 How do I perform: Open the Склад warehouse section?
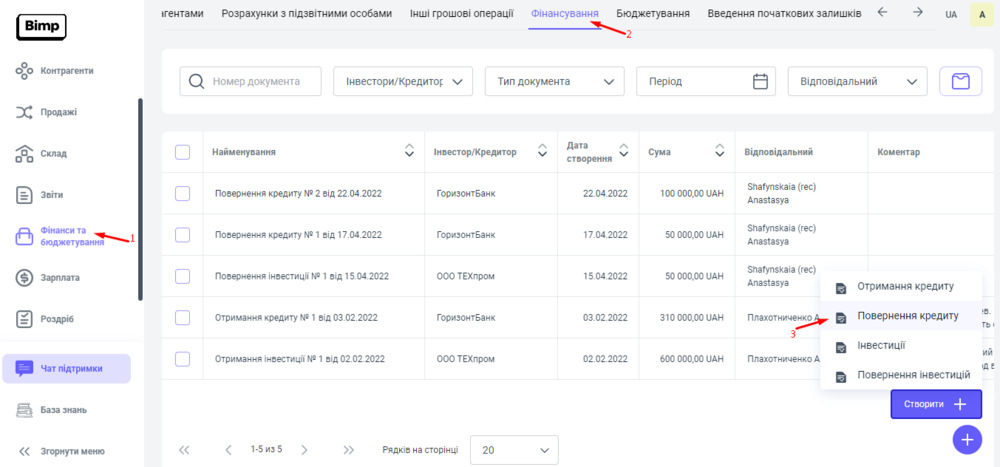tap(53, 153)
